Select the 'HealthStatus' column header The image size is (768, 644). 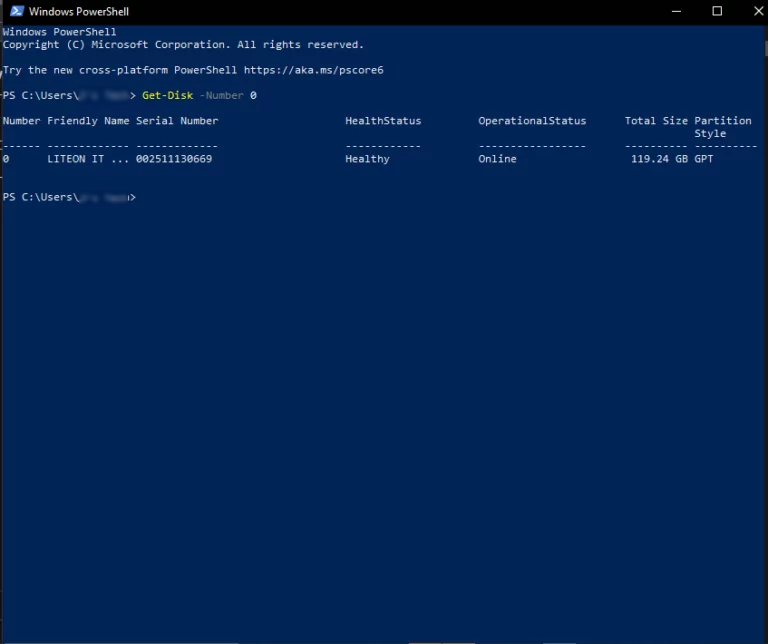point(383,121)
